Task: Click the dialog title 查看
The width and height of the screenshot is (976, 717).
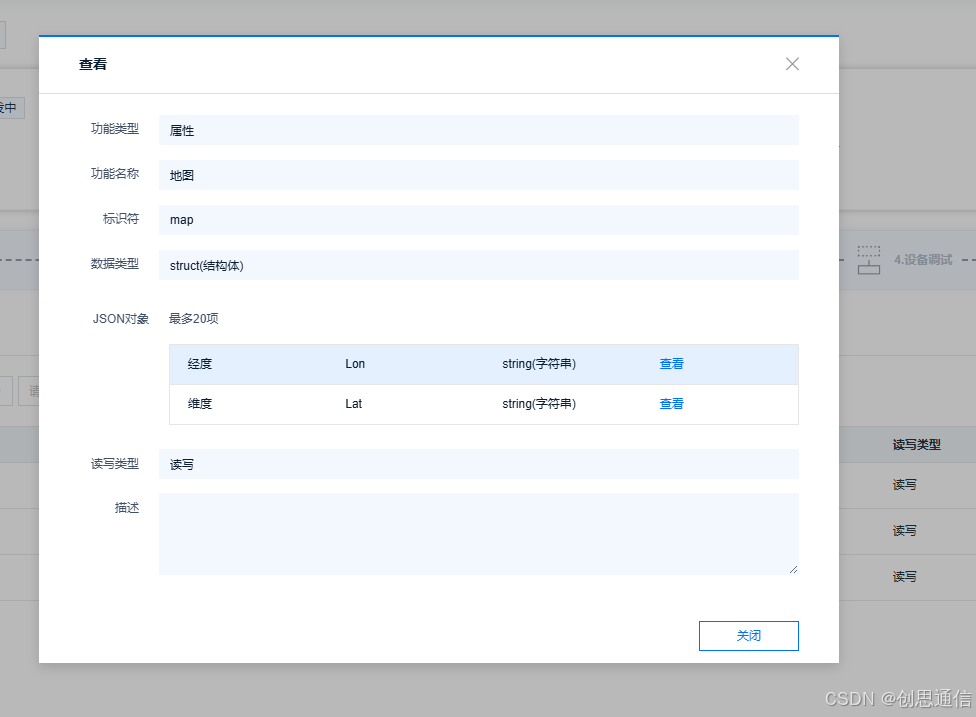Action: [93, 64]
